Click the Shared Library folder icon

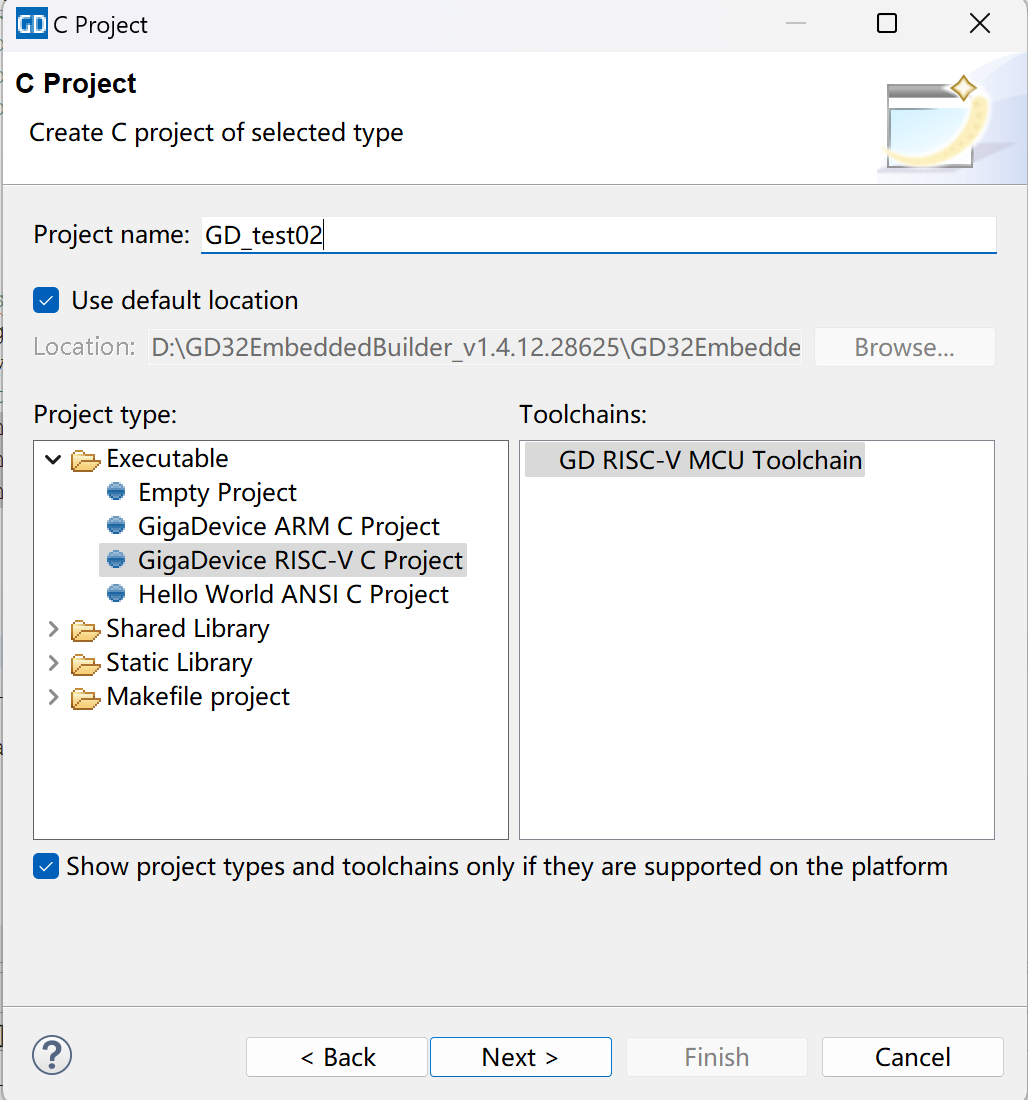pos(86,630)
